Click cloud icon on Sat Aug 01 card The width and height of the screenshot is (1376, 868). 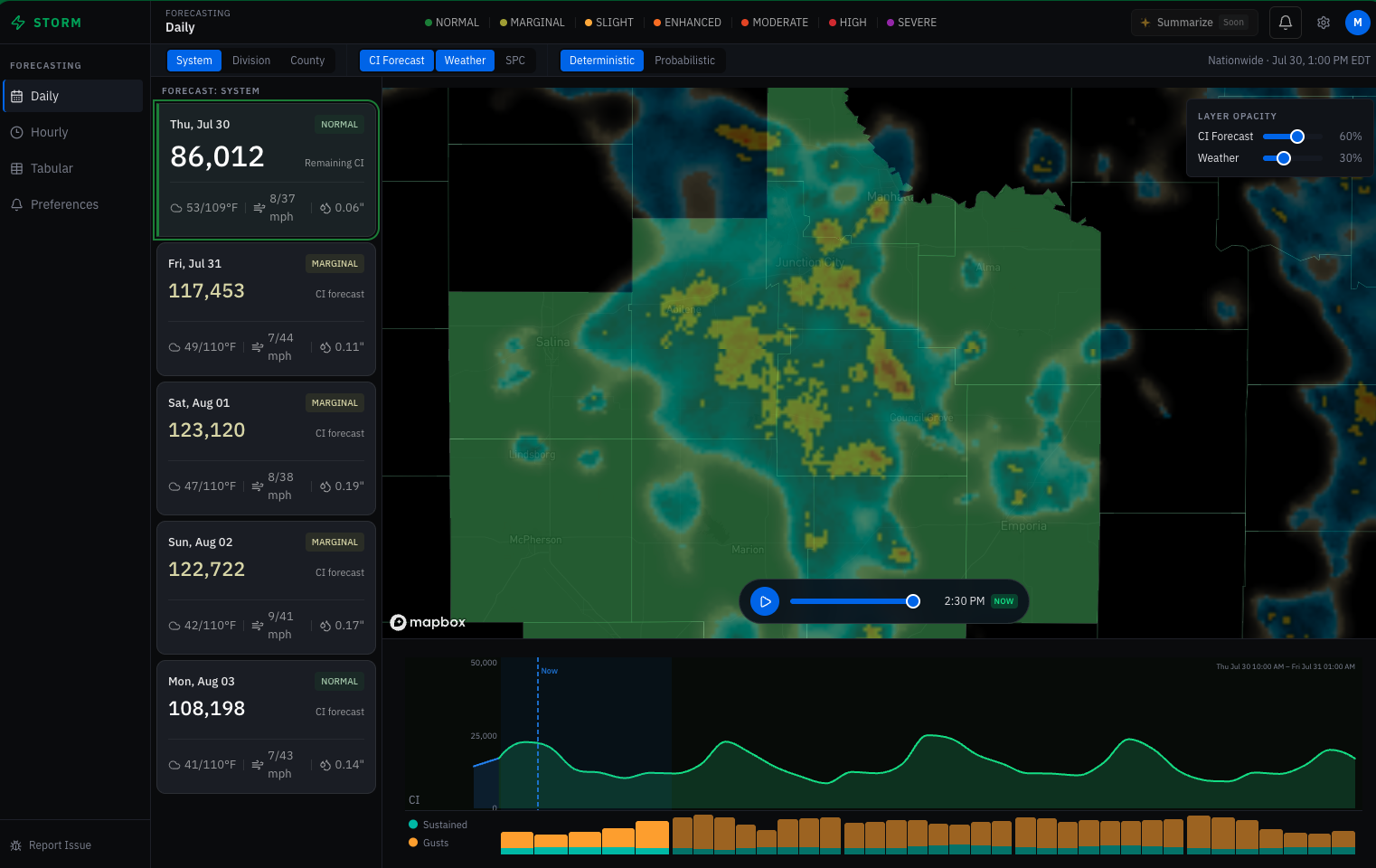(174, 486)
